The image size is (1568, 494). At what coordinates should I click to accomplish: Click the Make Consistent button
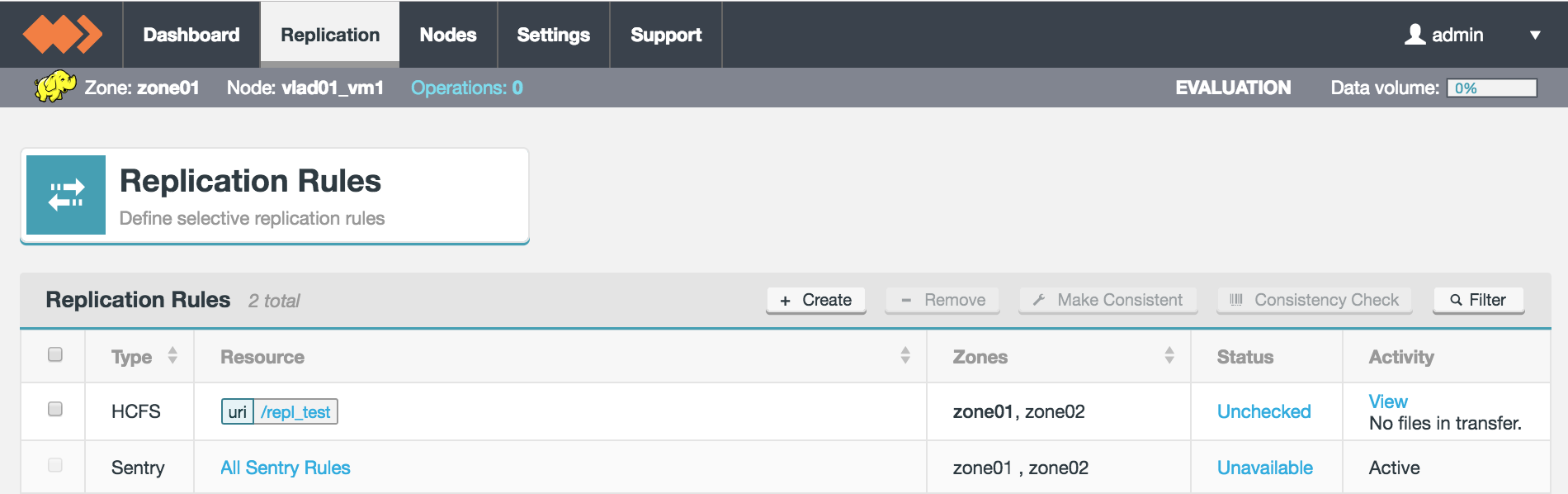pos(1108,300)
